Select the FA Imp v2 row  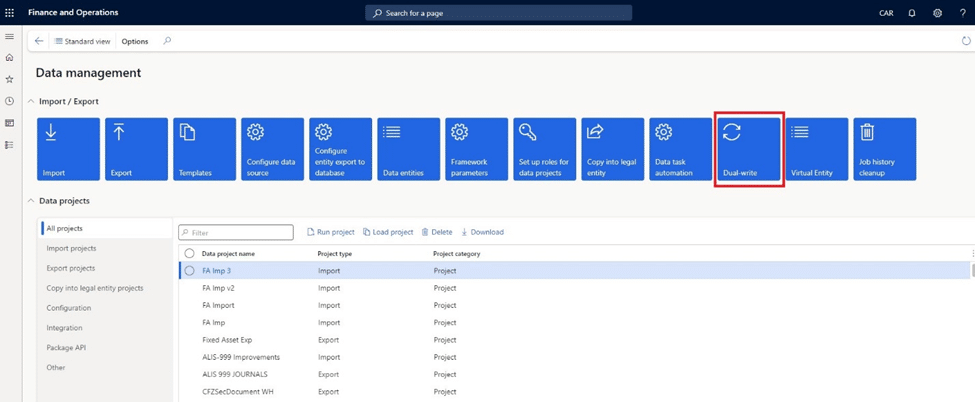(575, 288)
